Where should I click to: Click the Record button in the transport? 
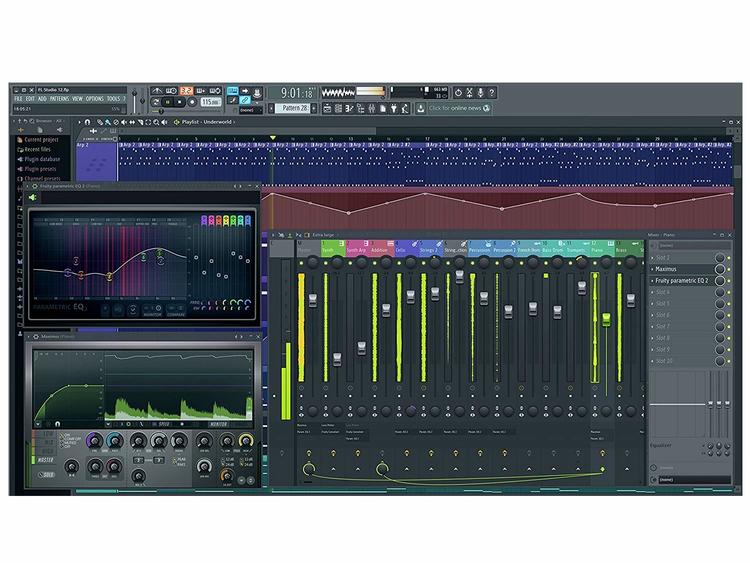coord(193,102)
